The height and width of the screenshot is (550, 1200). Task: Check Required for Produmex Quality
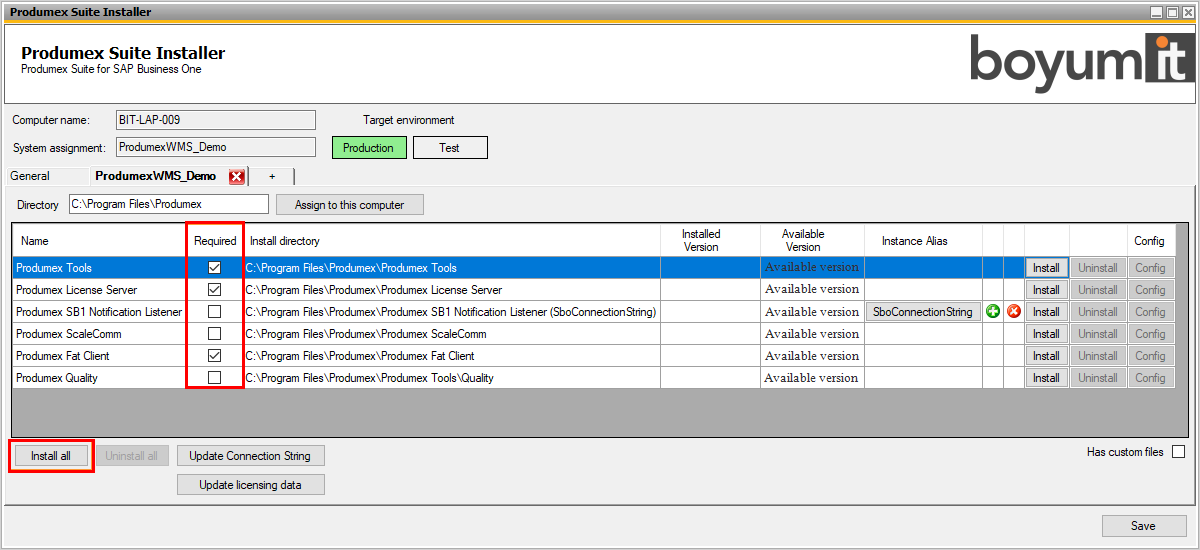coord(214,378)
